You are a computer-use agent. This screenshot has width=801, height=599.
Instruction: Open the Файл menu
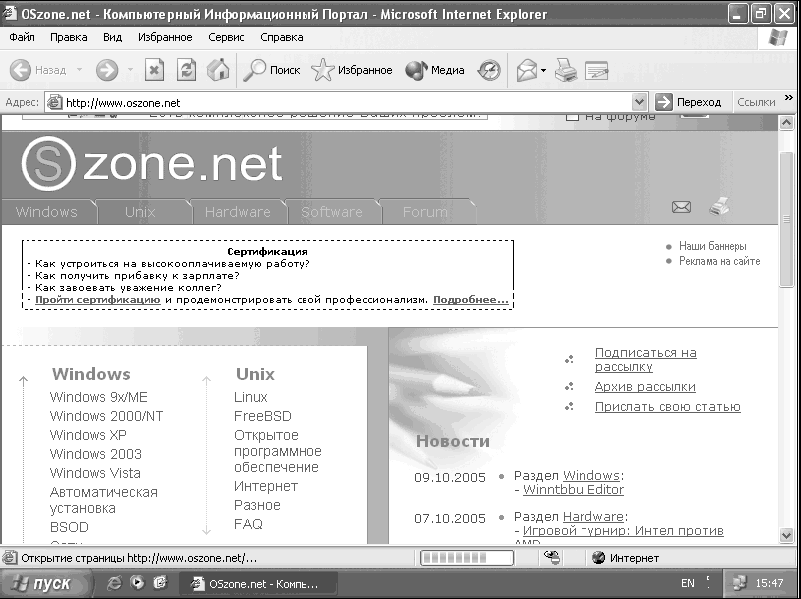[x=22, y=37]
